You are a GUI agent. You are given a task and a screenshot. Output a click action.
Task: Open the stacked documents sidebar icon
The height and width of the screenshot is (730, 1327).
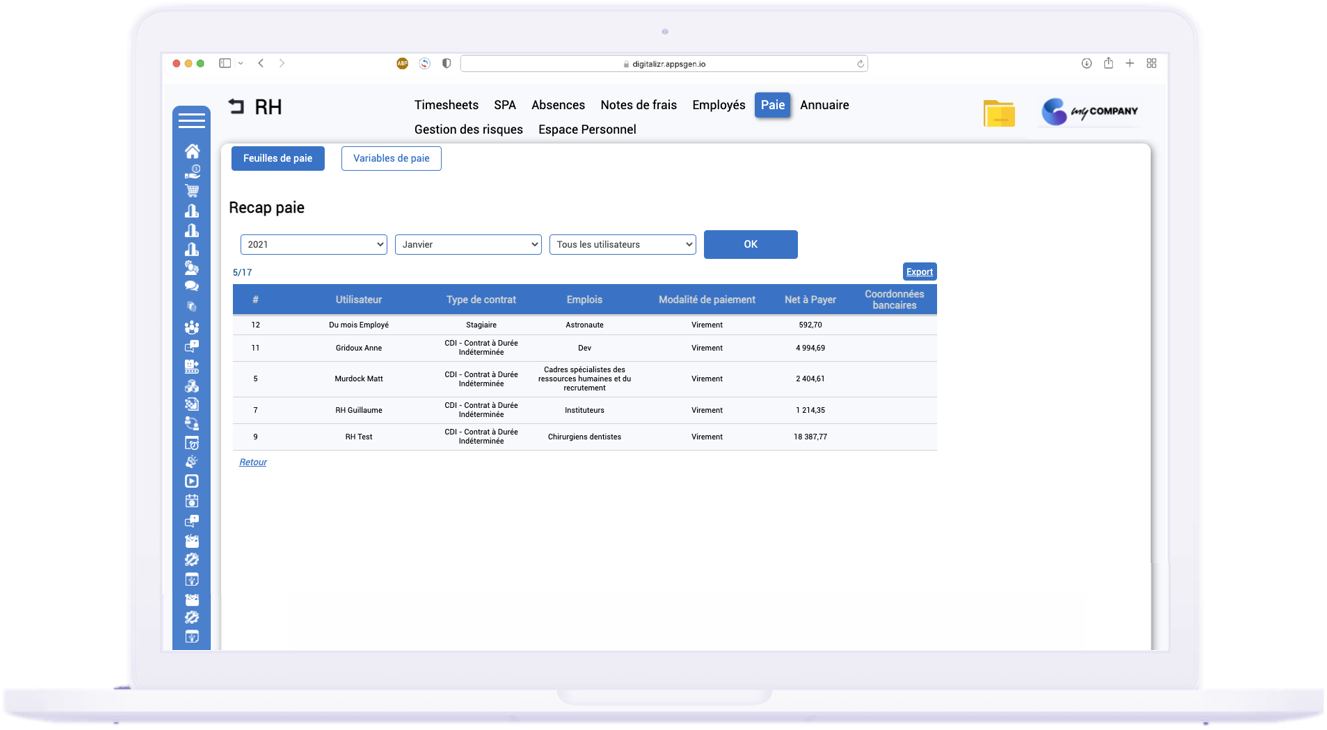click(192, 307)
